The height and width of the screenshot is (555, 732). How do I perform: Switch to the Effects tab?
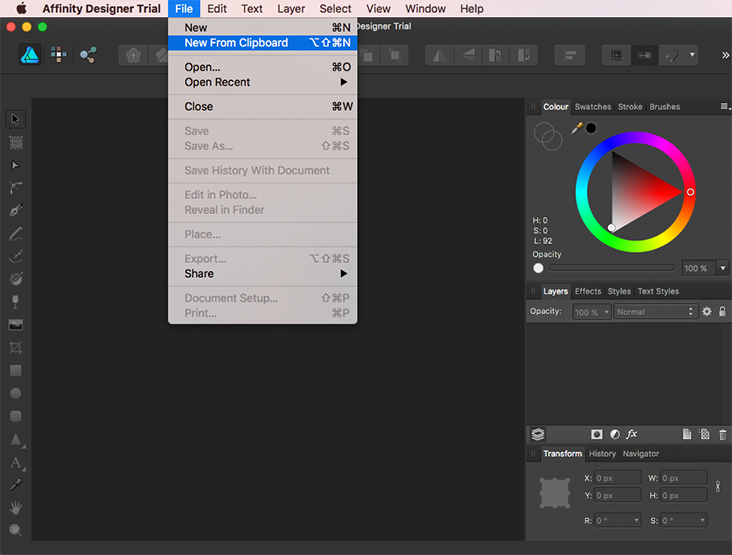pyautogui.click(x=588, y=291)
